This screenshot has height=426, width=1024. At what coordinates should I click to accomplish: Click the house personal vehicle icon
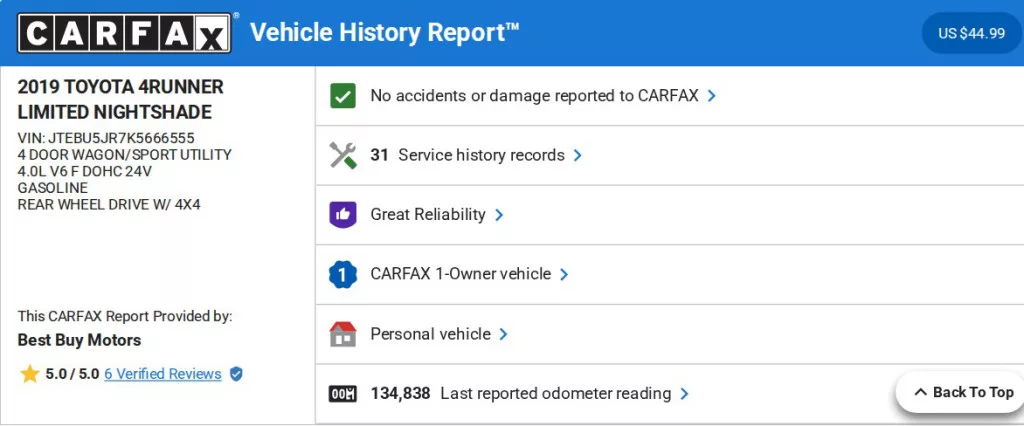coord(343,334)
